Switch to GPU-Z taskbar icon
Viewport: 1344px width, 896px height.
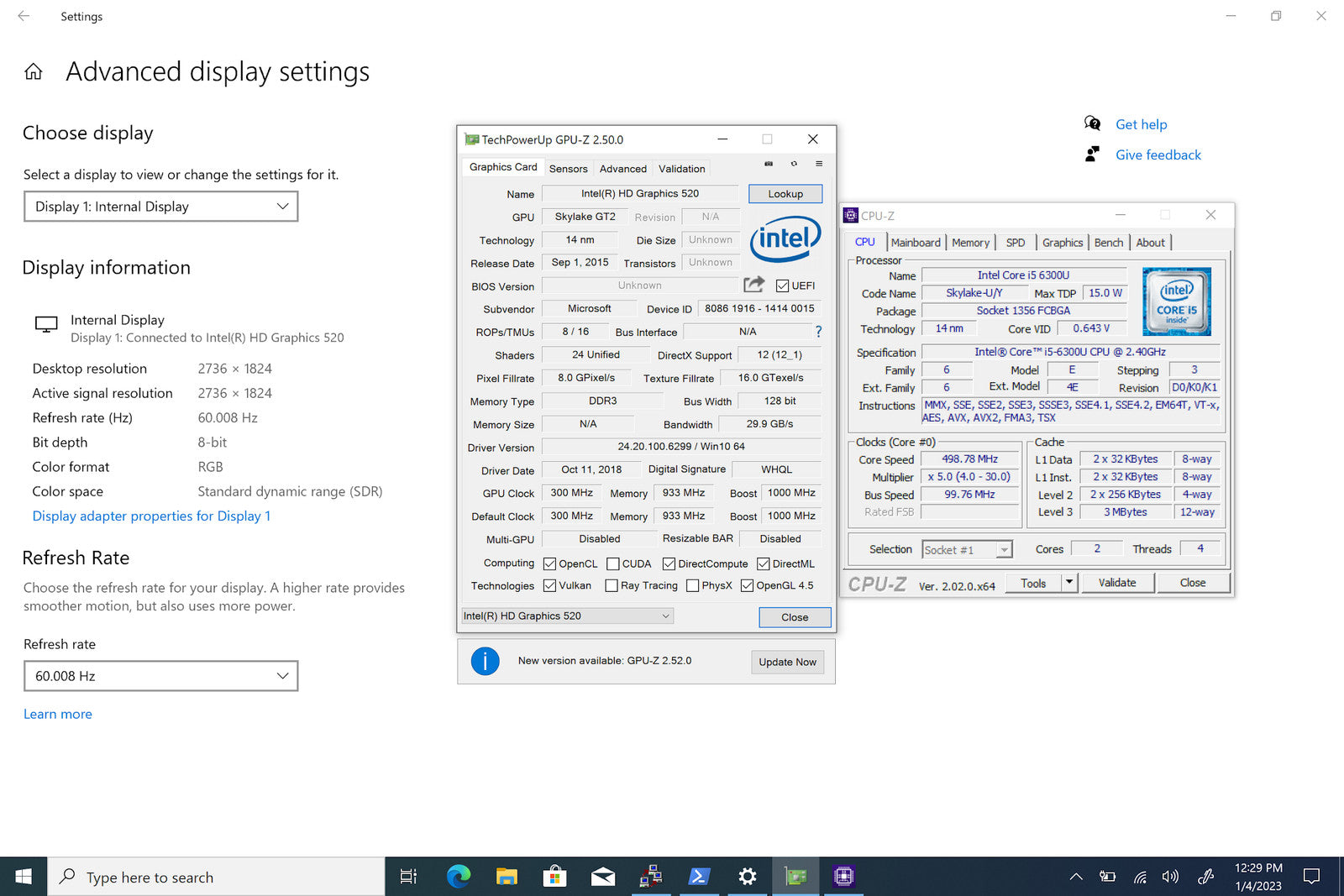[795, 877]
